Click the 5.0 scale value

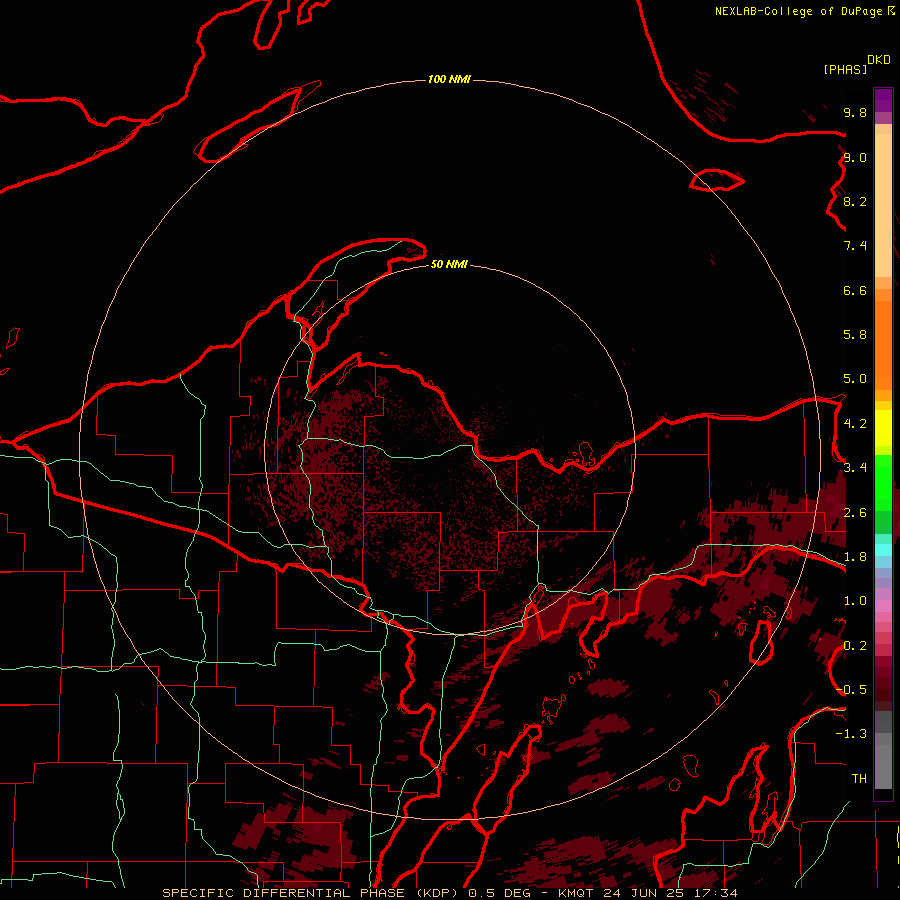(855, 379)
